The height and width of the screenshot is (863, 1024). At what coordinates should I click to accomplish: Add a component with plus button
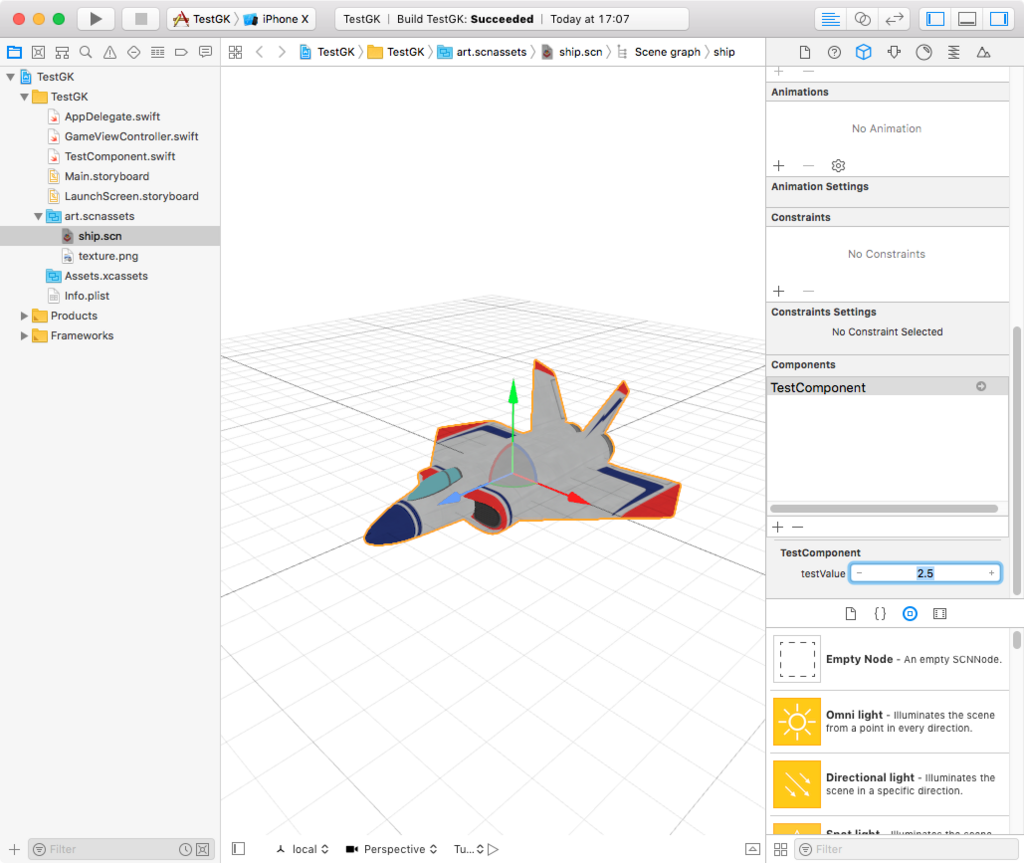(x=778, y=527)
